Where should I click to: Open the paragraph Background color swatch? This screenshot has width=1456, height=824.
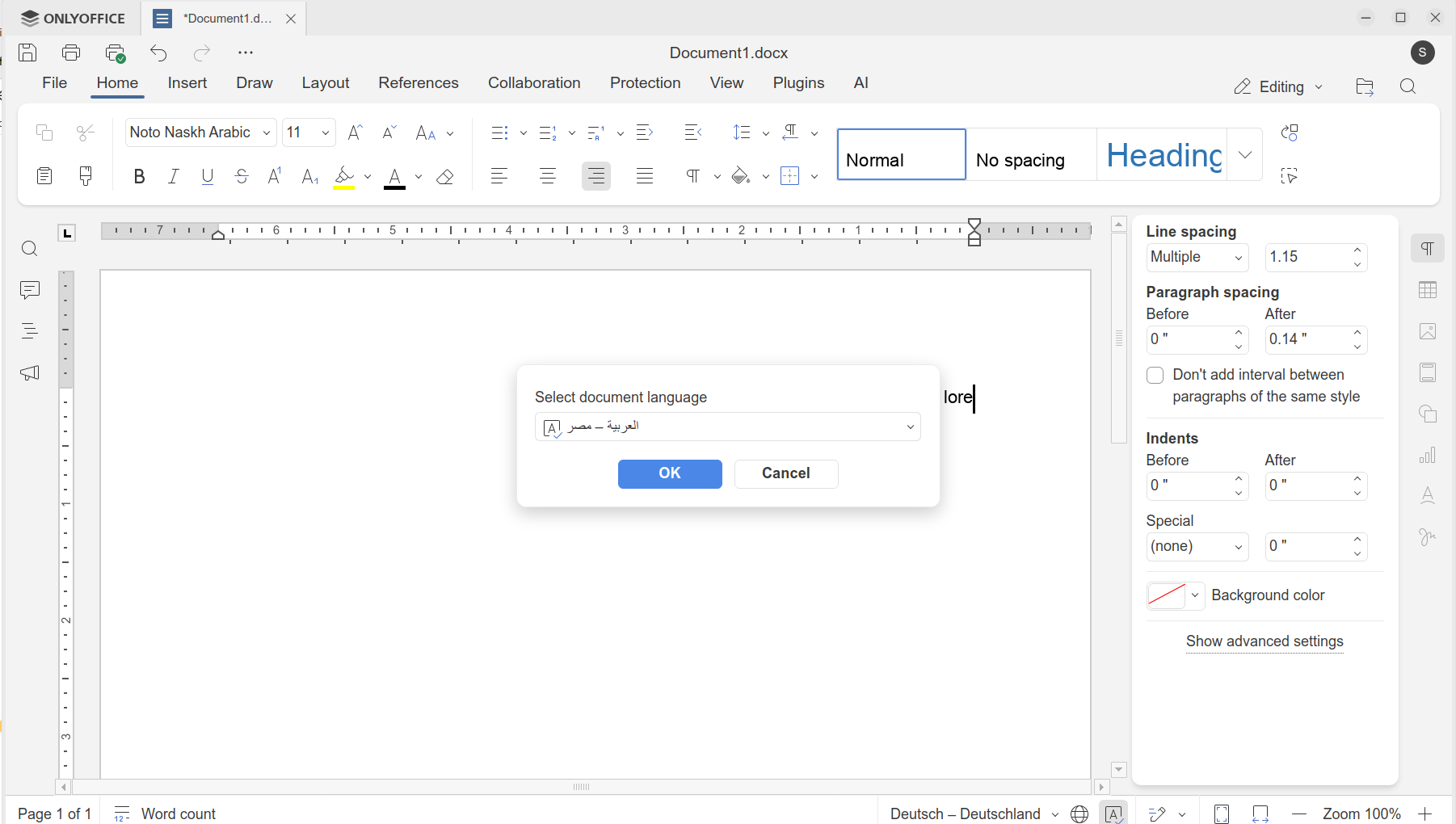click(x=1166, y=596)
